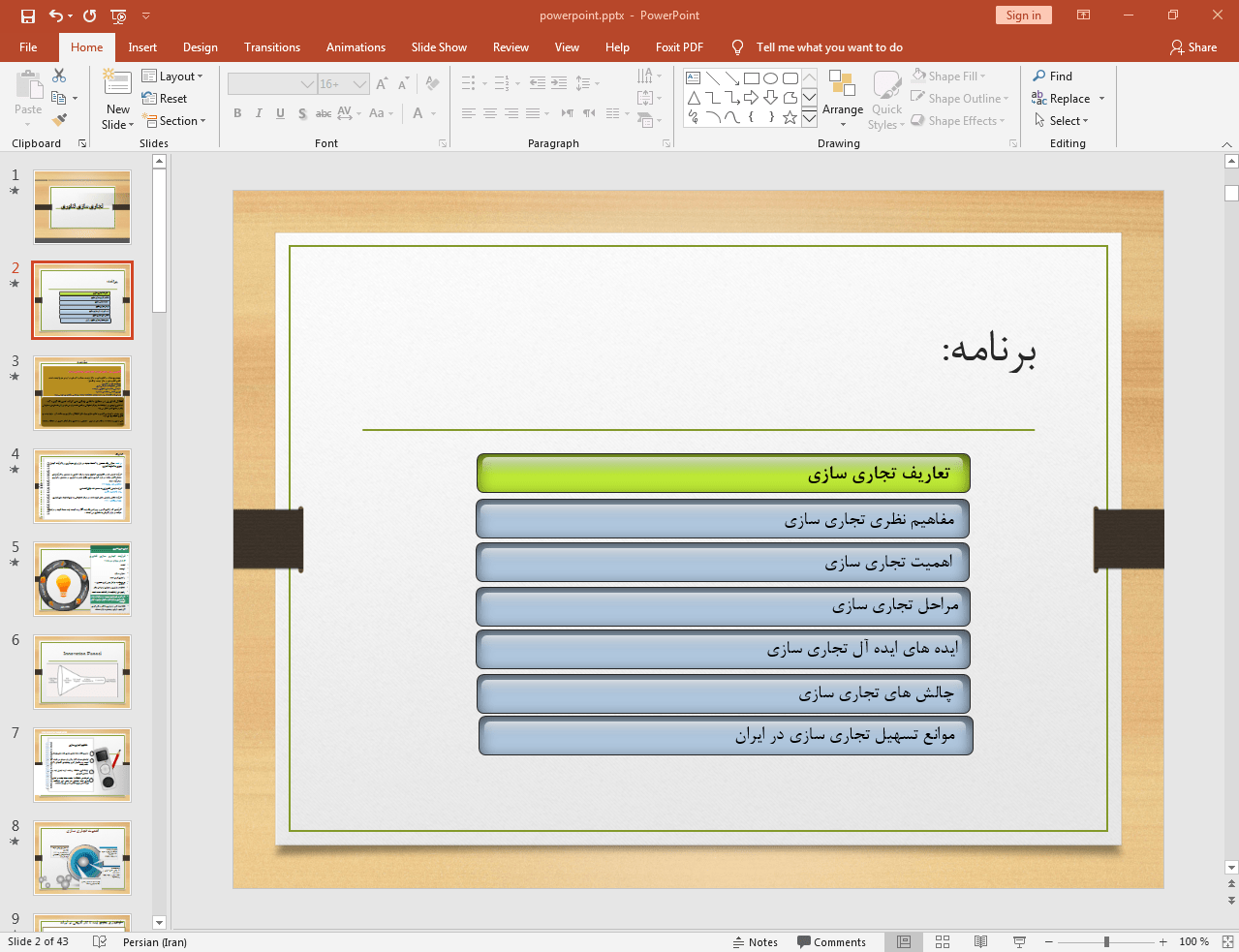Image resolution: width=1239 pixels, height=952 pixels.
Task: Toggle Normal view in status bar
Action: coord(904,941)
